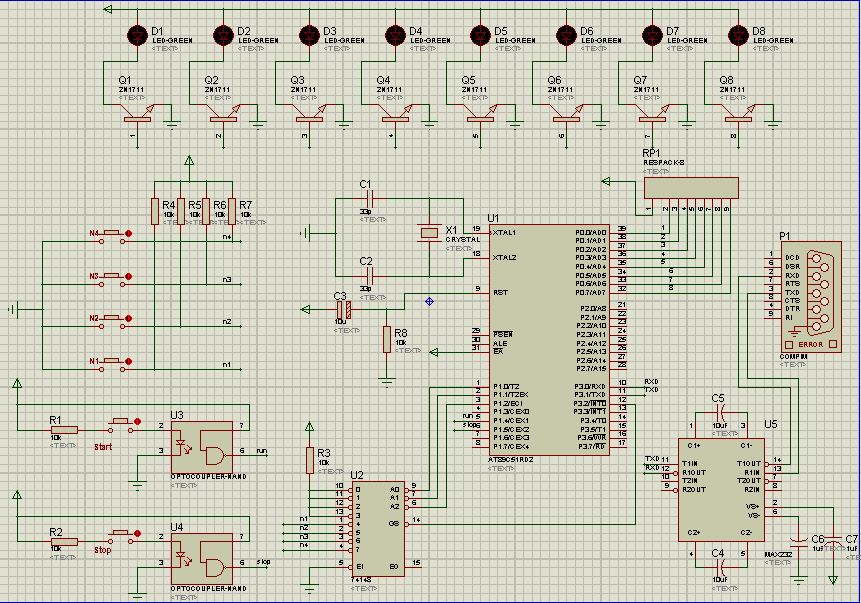Click the 'GS' pin label on U2
Viewport: 861px width, 603px height.
(x=394, y=524)
